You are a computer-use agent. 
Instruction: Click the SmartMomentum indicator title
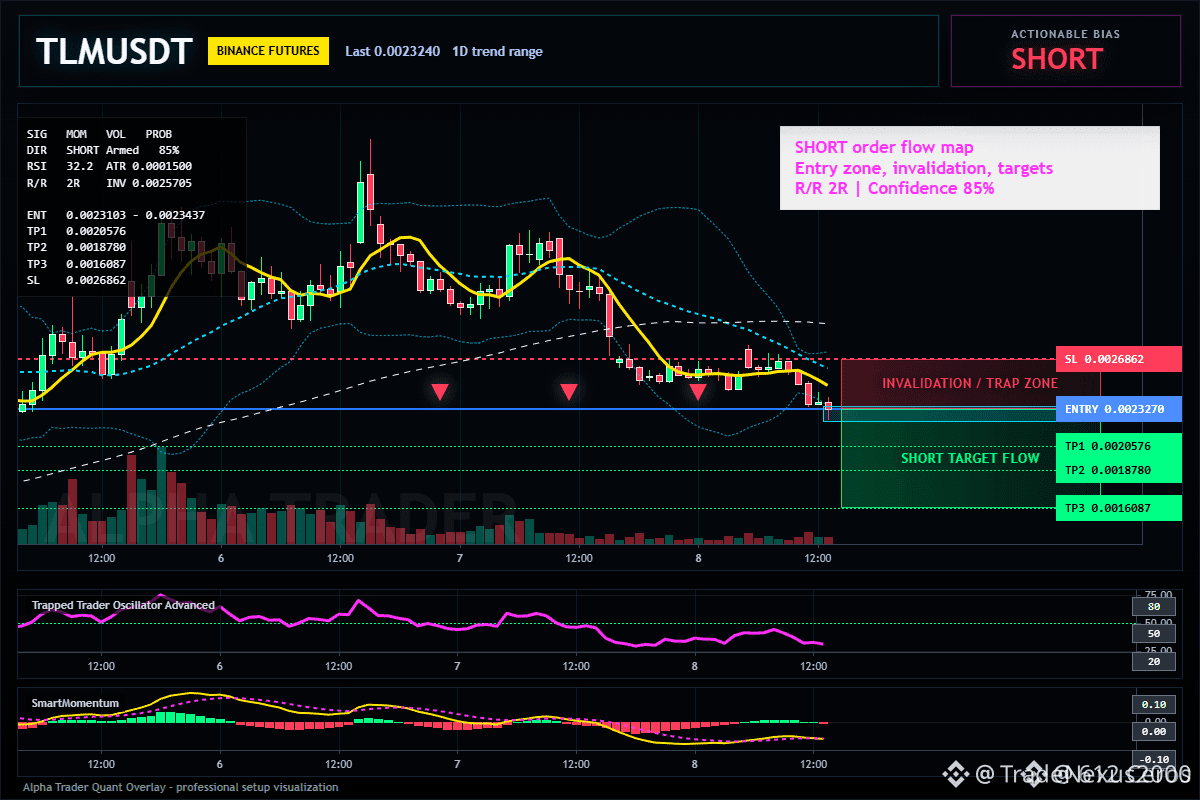[x=75, y=703]
